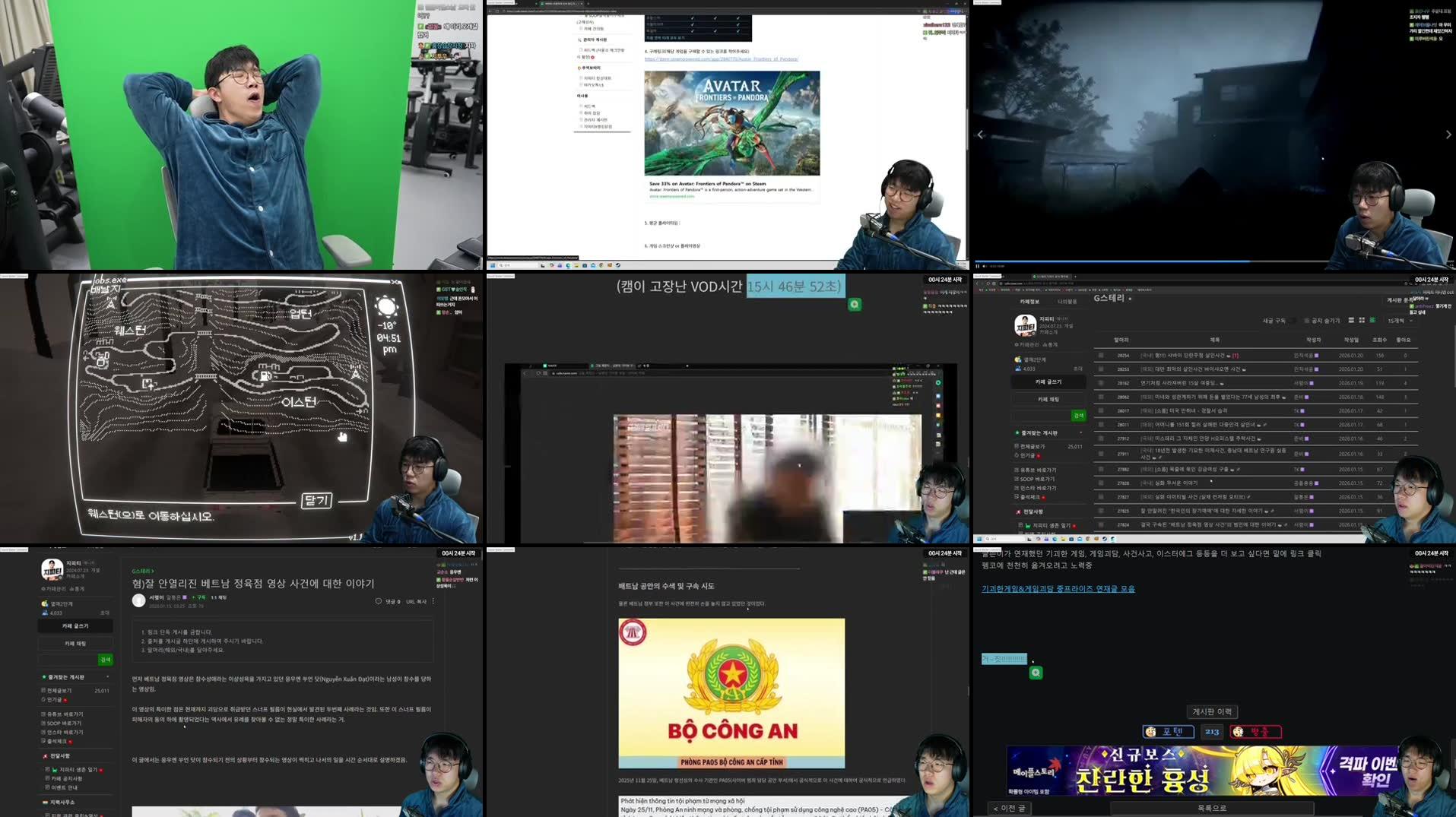Toggle 새글 구독 on the G스테리 board
The height and width of the screenshot is (817, 1456).
click(1291, 320)
